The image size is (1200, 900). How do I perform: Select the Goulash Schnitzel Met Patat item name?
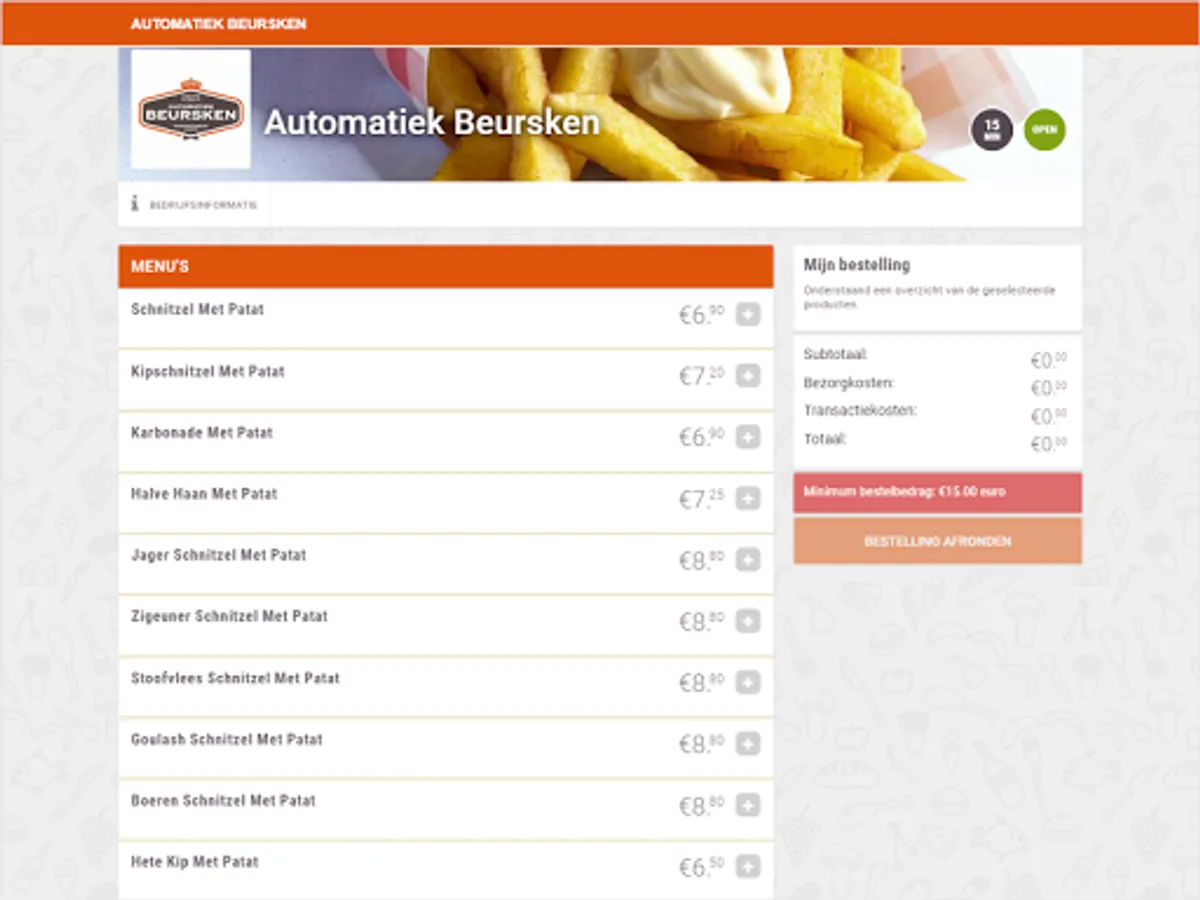pyautogui.click(x=227, y=740)
